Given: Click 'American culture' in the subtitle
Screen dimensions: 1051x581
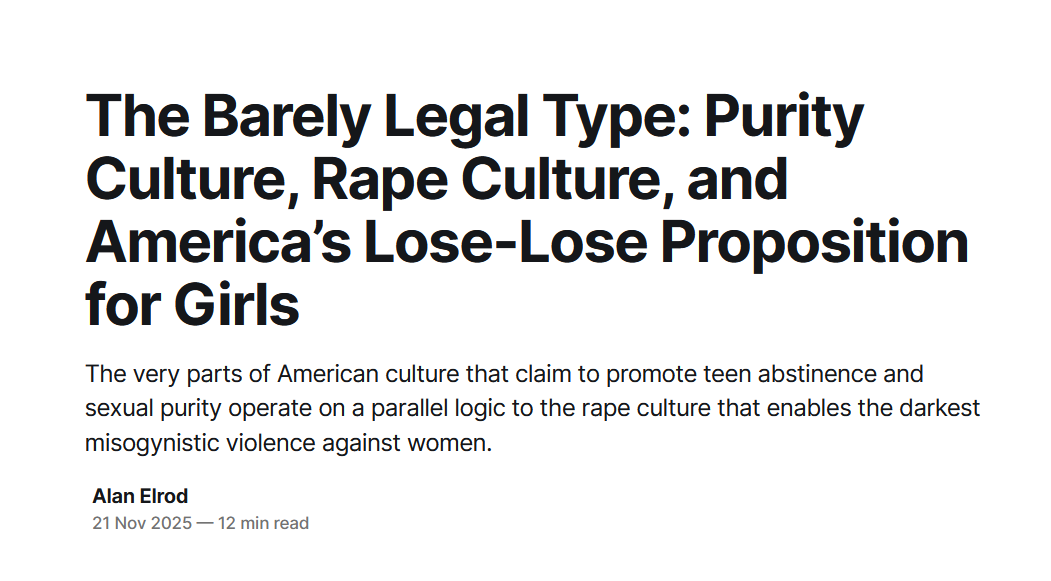Looking at the screenshot, I should click(379, 375).
